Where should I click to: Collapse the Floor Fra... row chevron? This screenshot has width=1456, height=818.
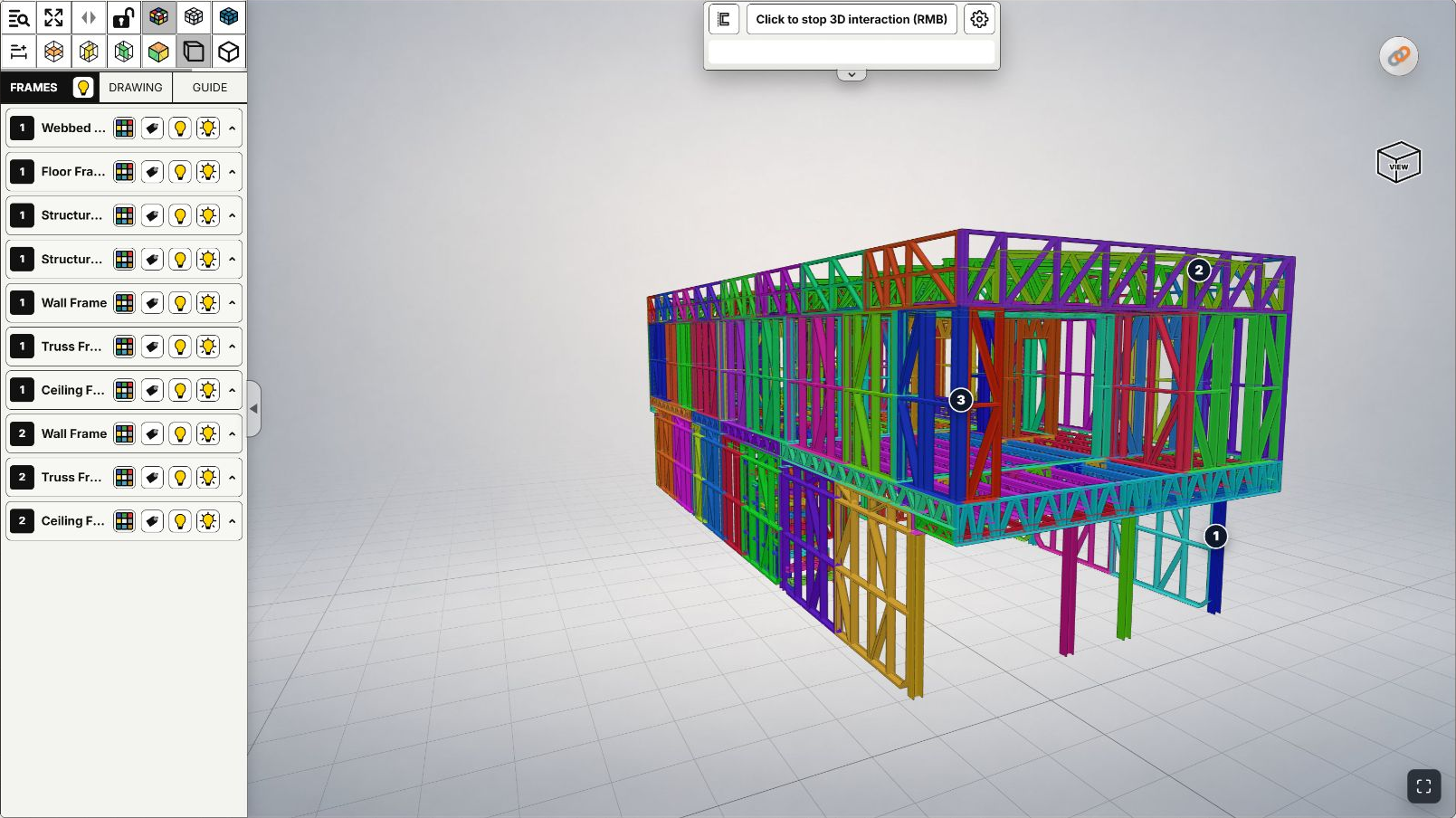pos(233,172)
